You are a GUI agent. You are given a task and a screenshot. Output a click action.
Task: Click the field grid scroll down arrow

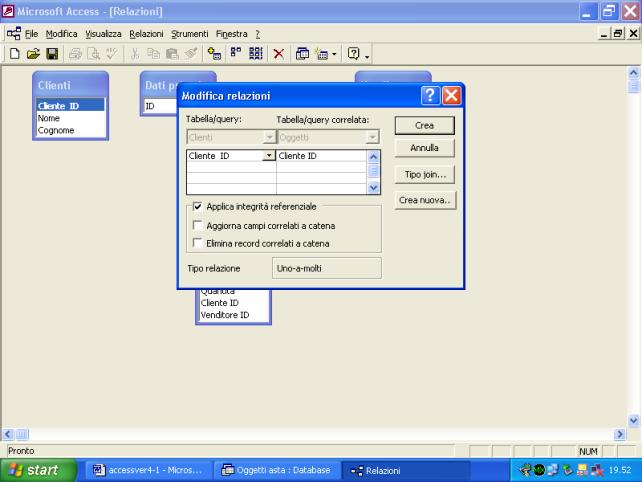[373, 188]
